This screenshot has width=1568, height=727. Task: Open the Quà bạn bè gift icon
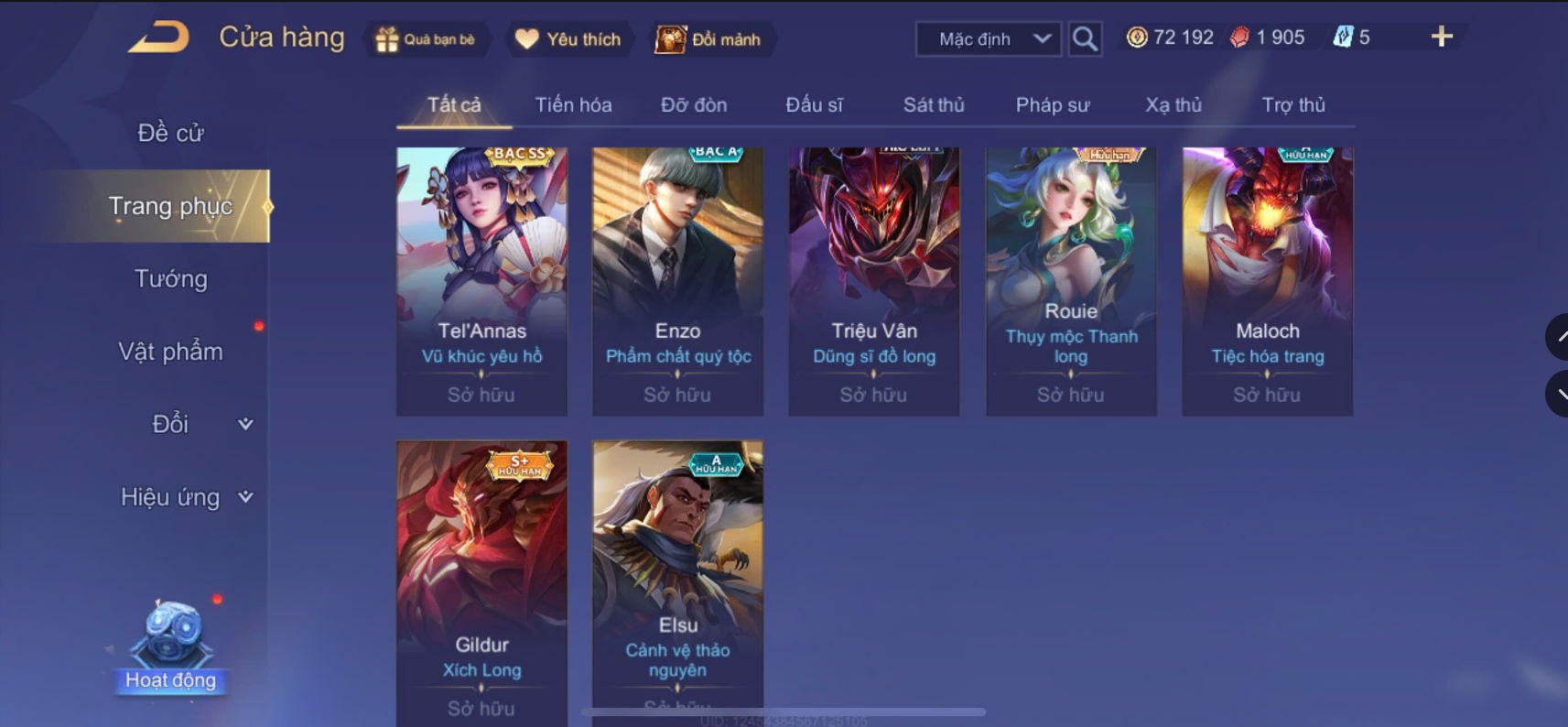387,39
